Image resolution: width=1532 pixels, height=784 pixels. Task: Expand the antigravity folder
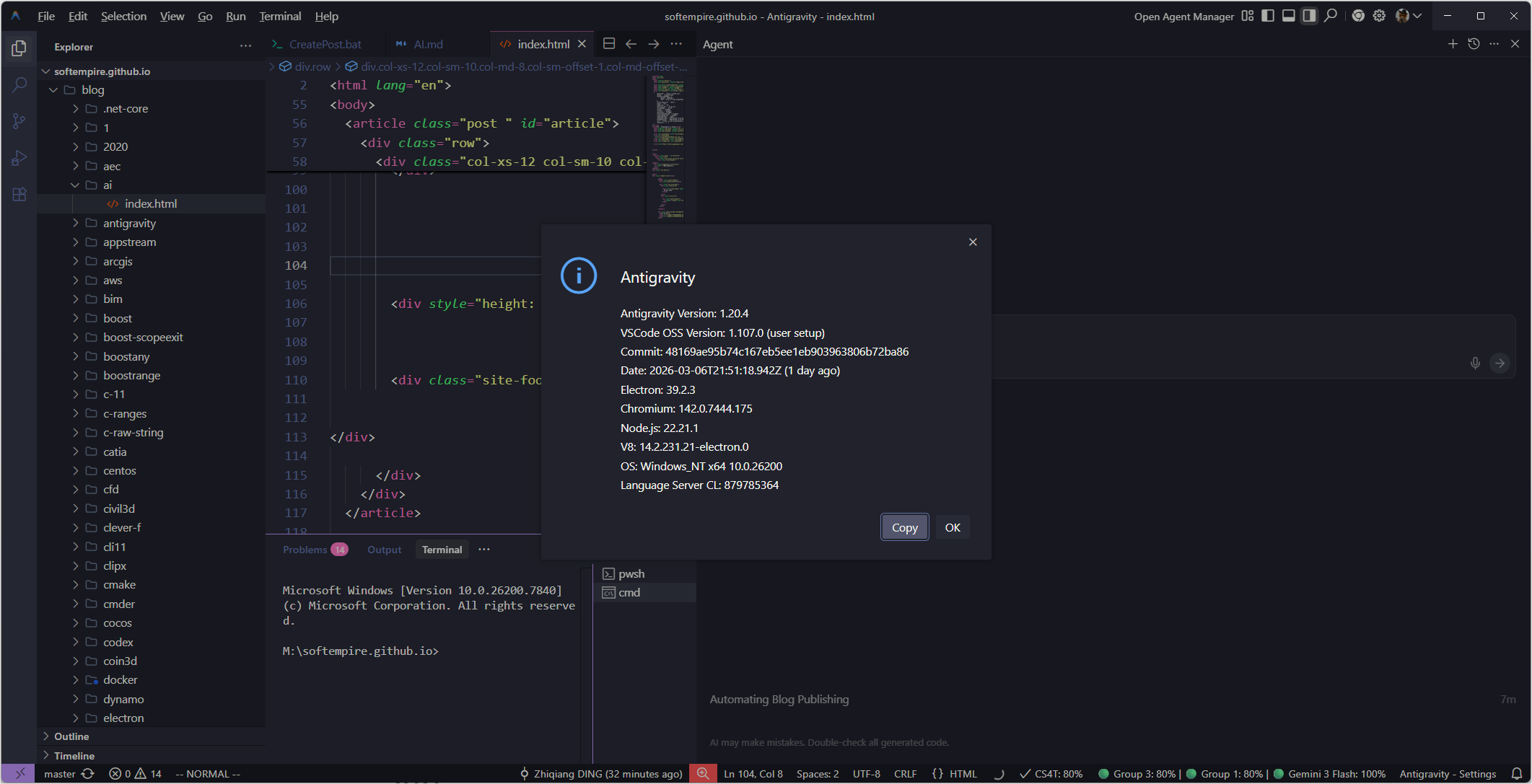[x=129, y=223]
